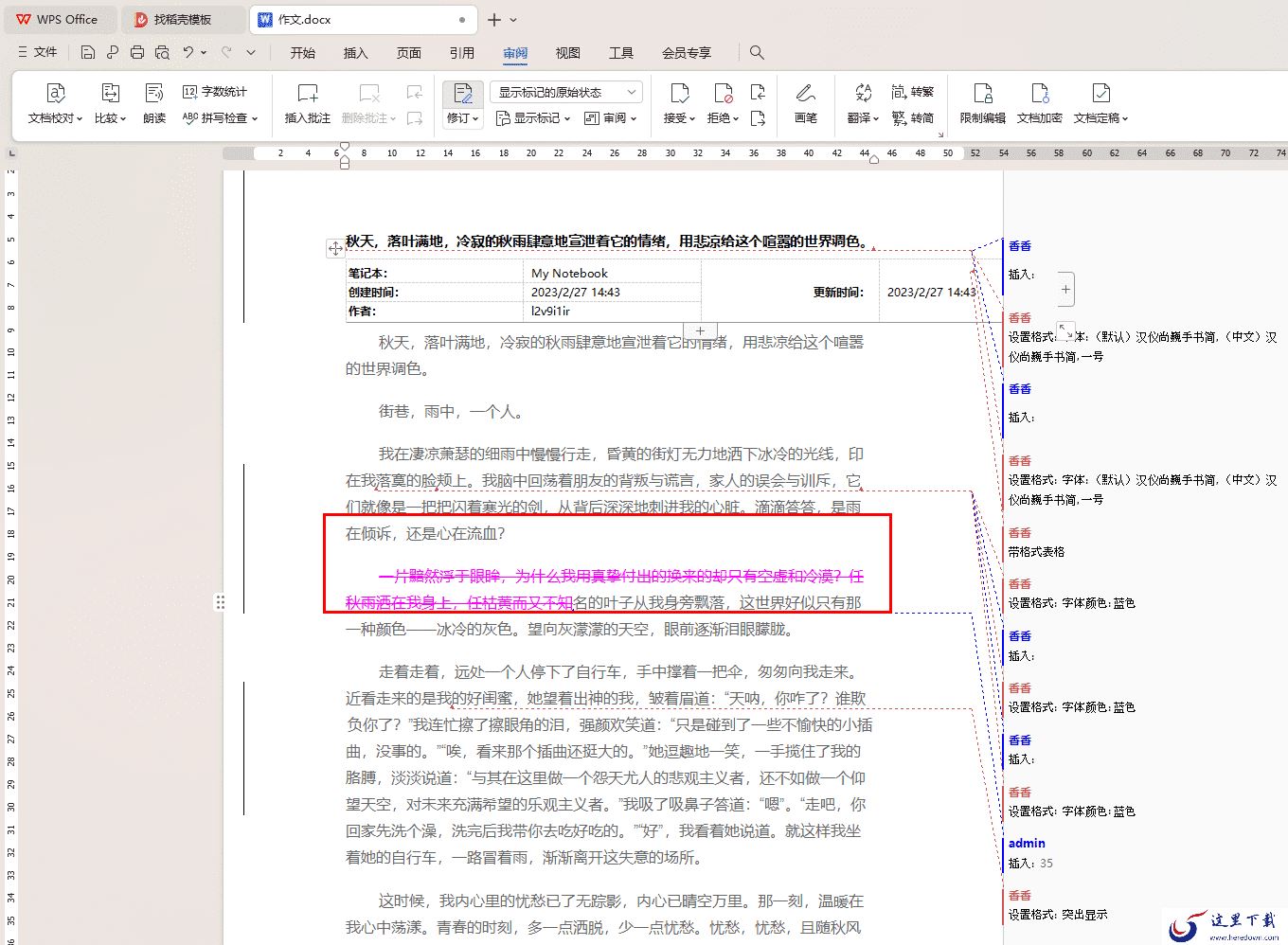Screen dimensions: 1288x945
Task: Click the 翻译 translate icon
Action: (x=863, y=93)
